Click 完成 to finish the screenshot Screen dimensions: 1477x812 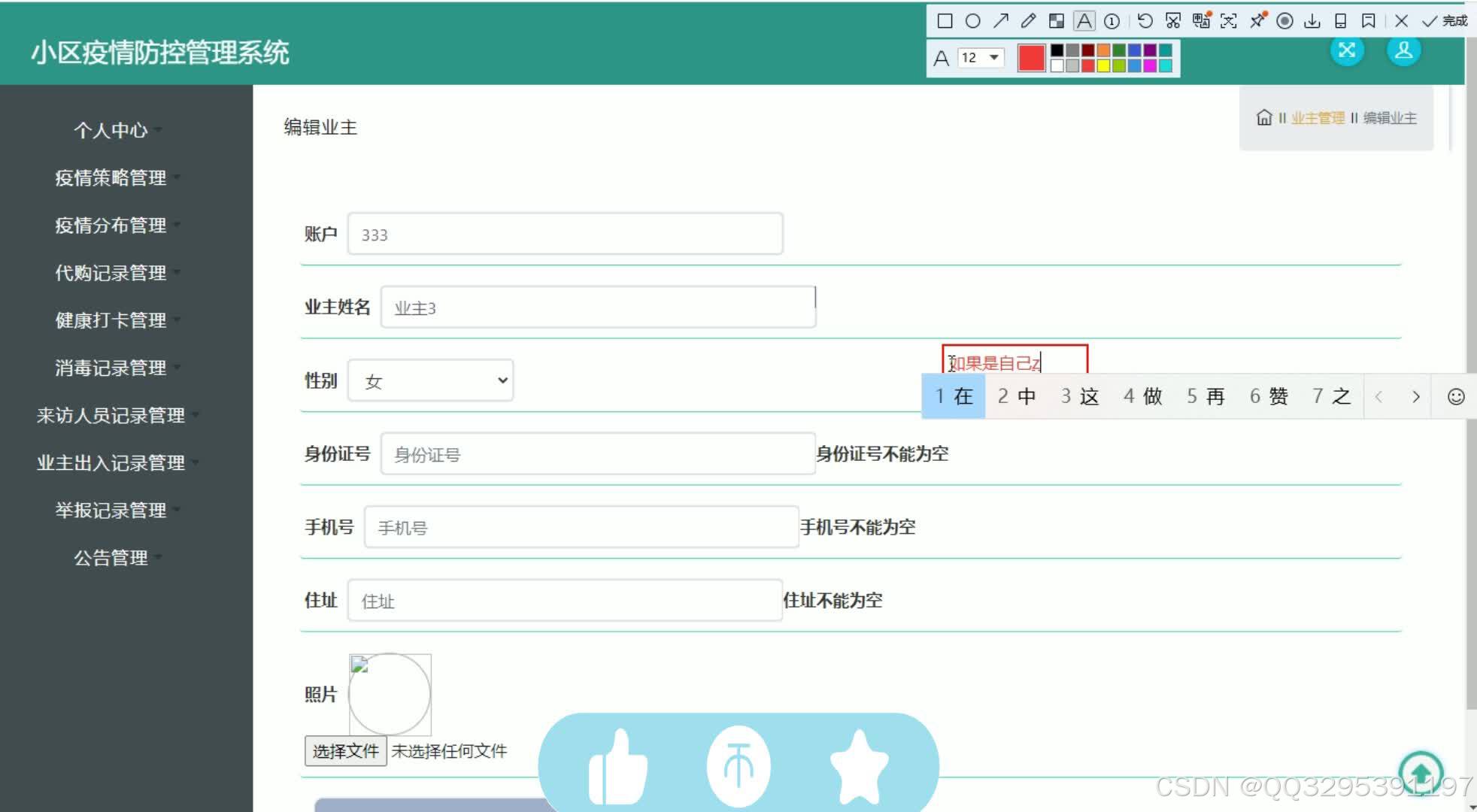click(x=1445, y=21)
